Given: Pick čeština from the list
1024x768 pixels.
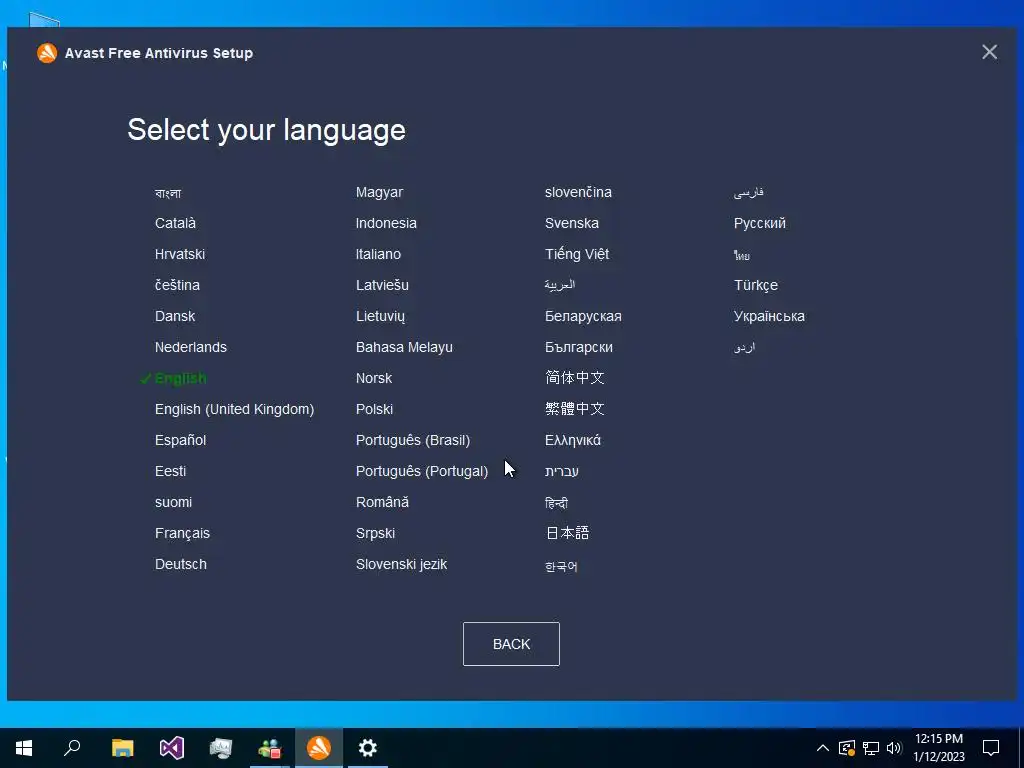Looking at the screenshot, I should click(177, 285).
